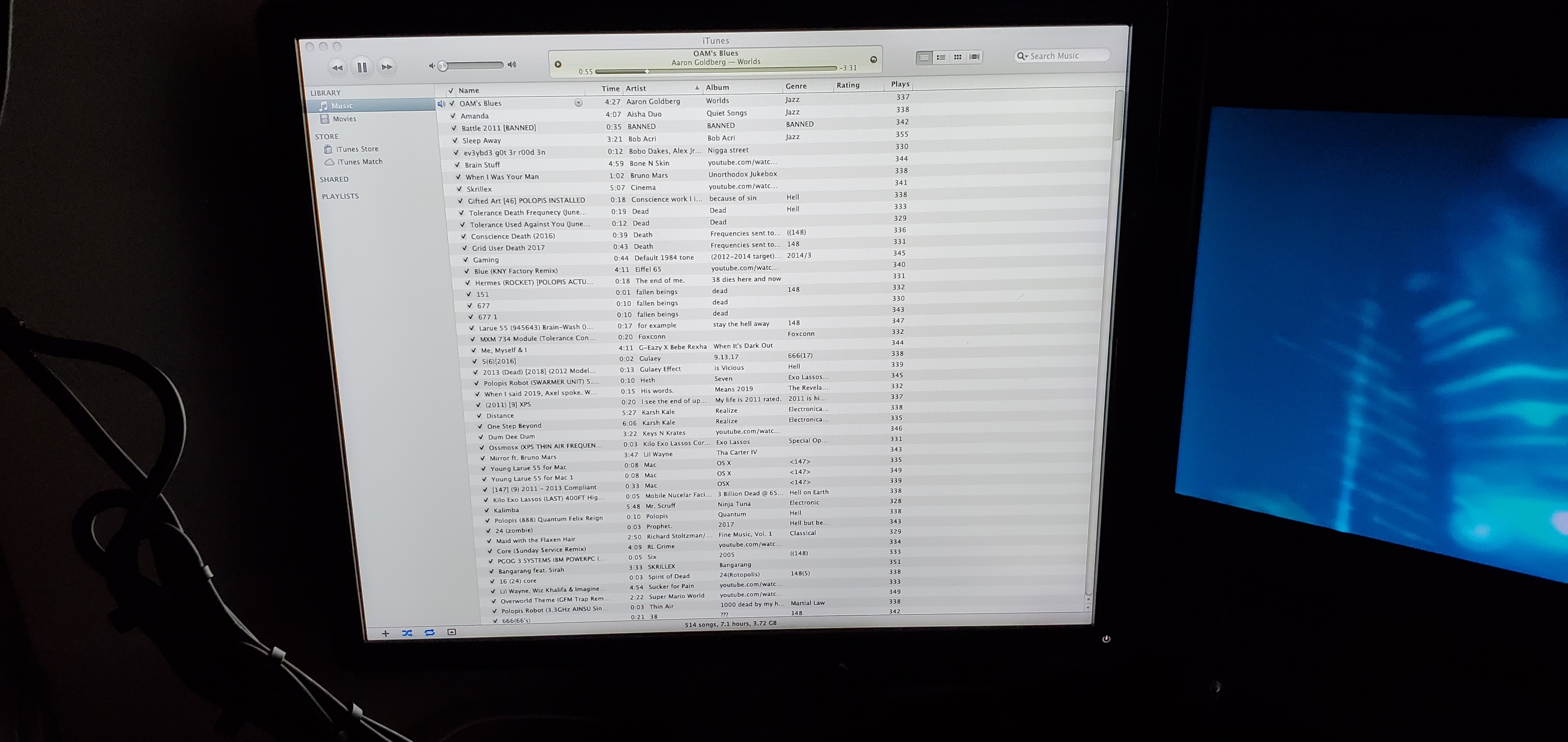
Task: Open the search magnifier options dropdown
Action: tap(1022, 56)
